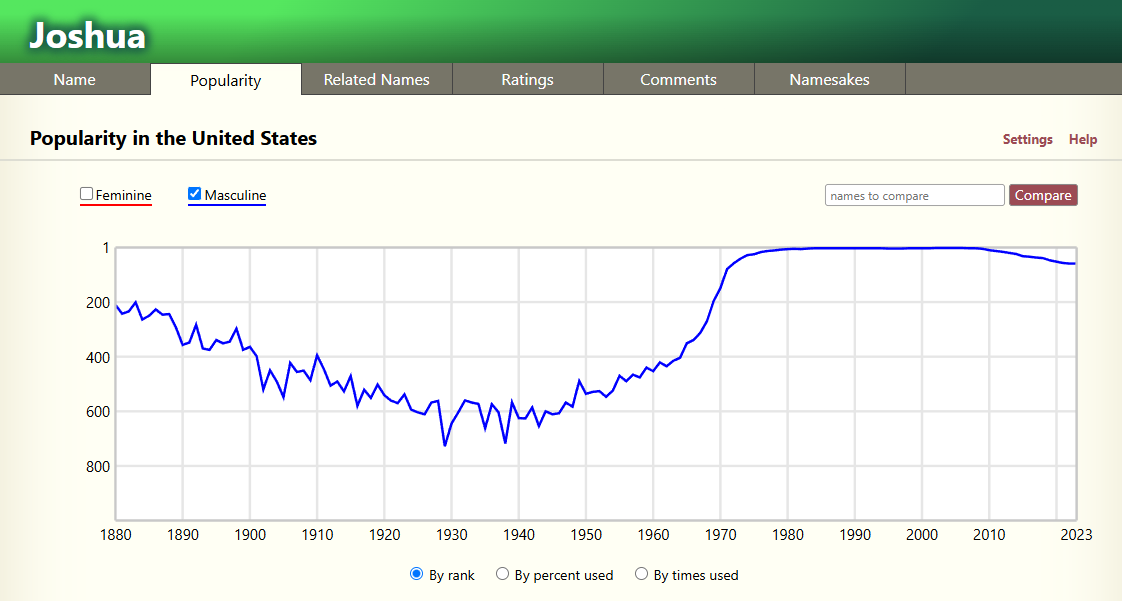Click the 600 rank axis label
This screenshot has width=1122, height=601.
tap(98, 411)
